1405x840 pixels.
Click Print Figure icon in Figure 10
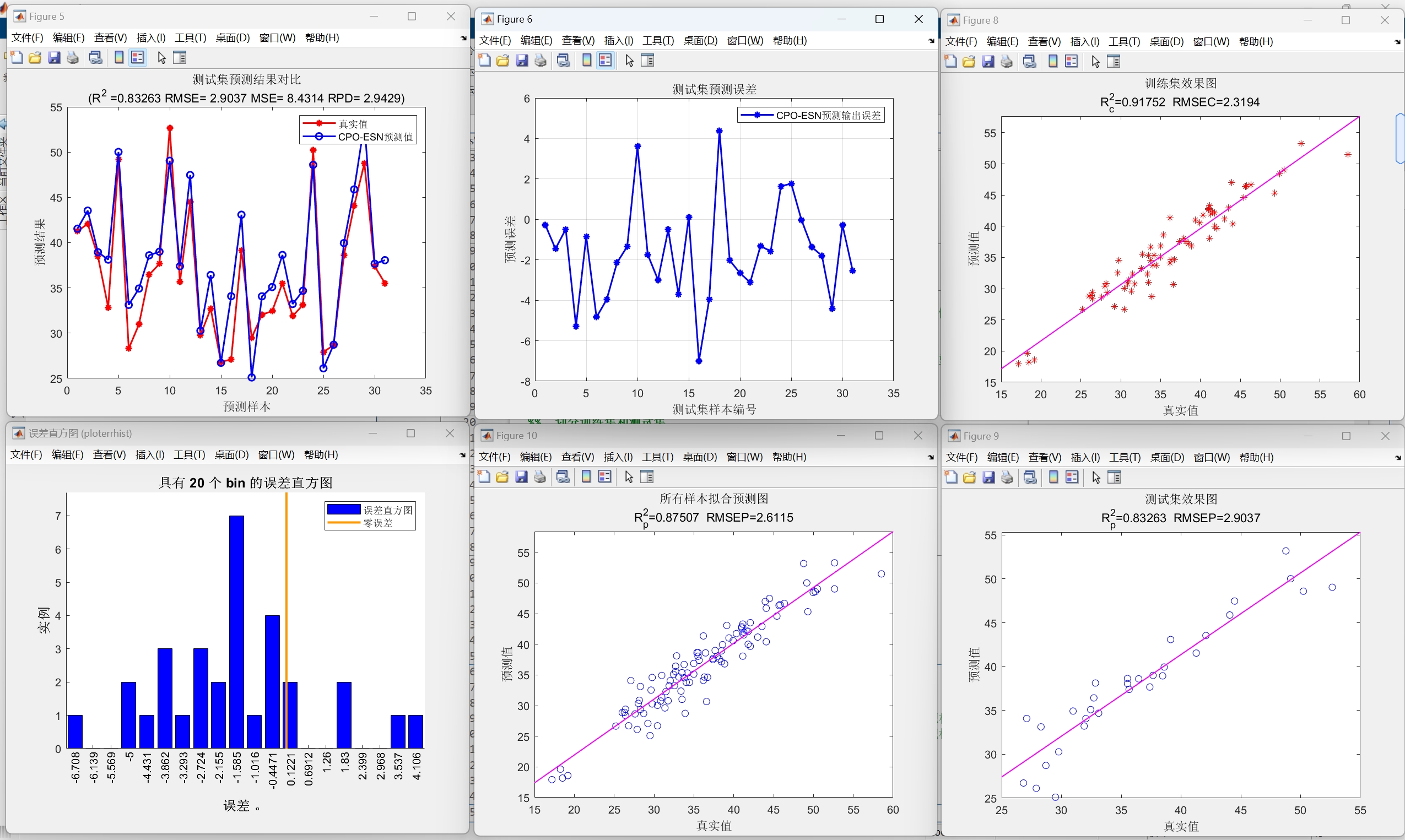[540, 477]
